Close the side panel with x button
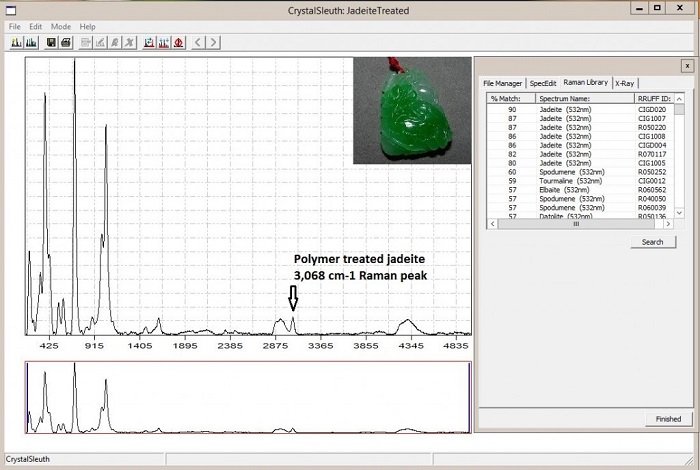This screenshot has width=700, height=470. (687, 65)
